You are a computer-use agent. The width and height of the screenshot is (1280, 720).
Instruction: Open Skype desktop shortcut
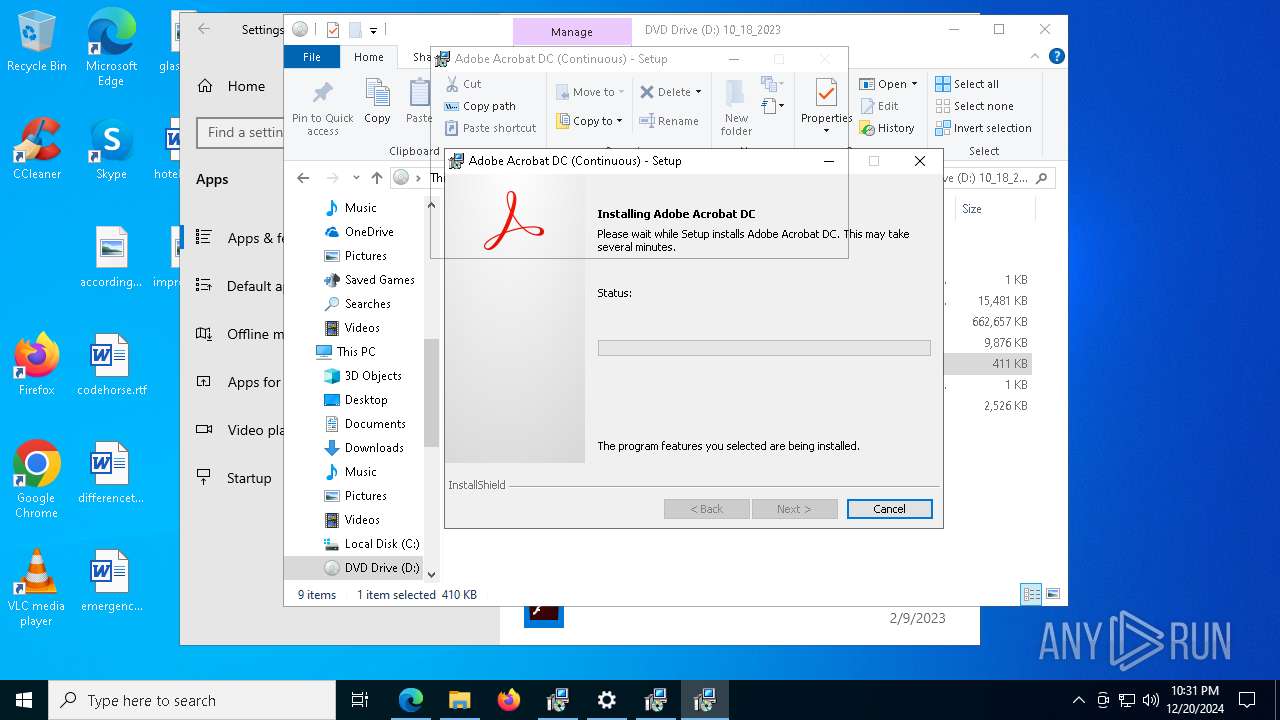tap(111, 149)
